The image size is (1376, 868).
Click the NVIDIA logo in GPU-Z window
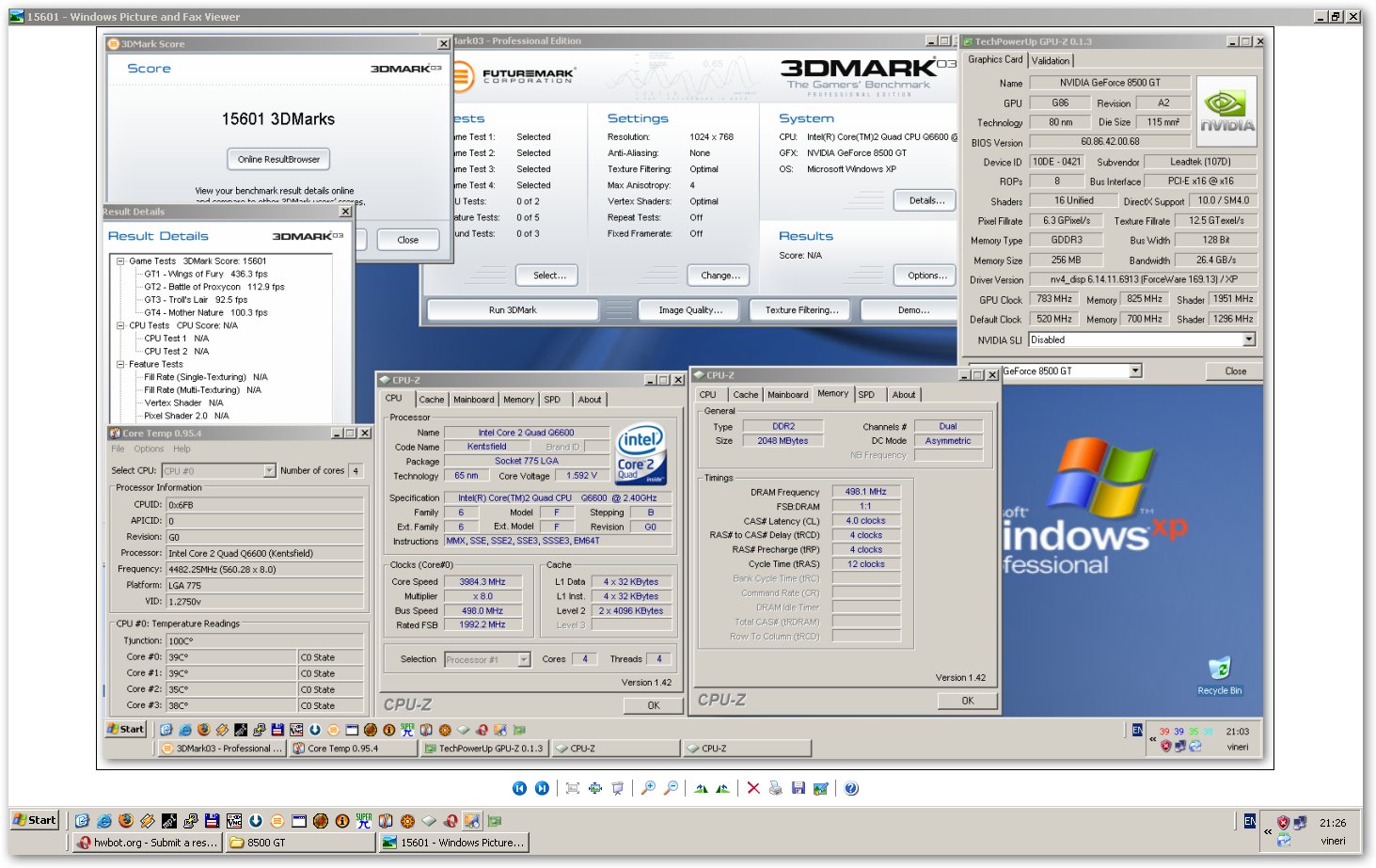(x=1226, y=111)
